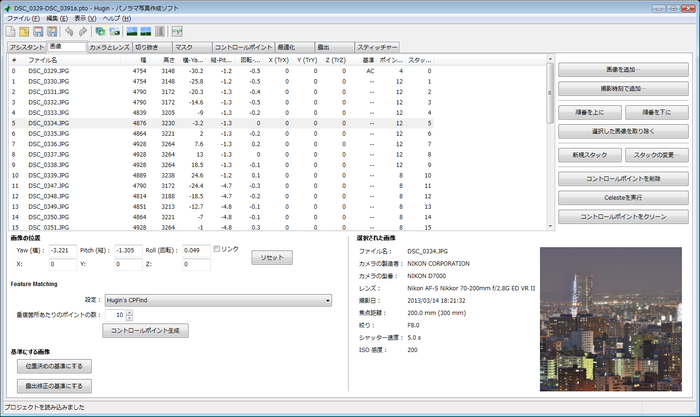Open the ヘルプ (H) menu
Screen dimensions: 700x417
click(117, 18)
